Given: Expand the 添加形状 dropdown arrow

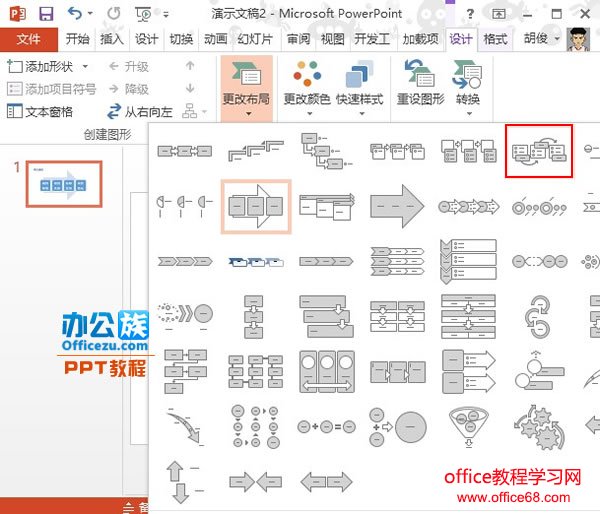Looking at the screenshot, I should 85,67.
